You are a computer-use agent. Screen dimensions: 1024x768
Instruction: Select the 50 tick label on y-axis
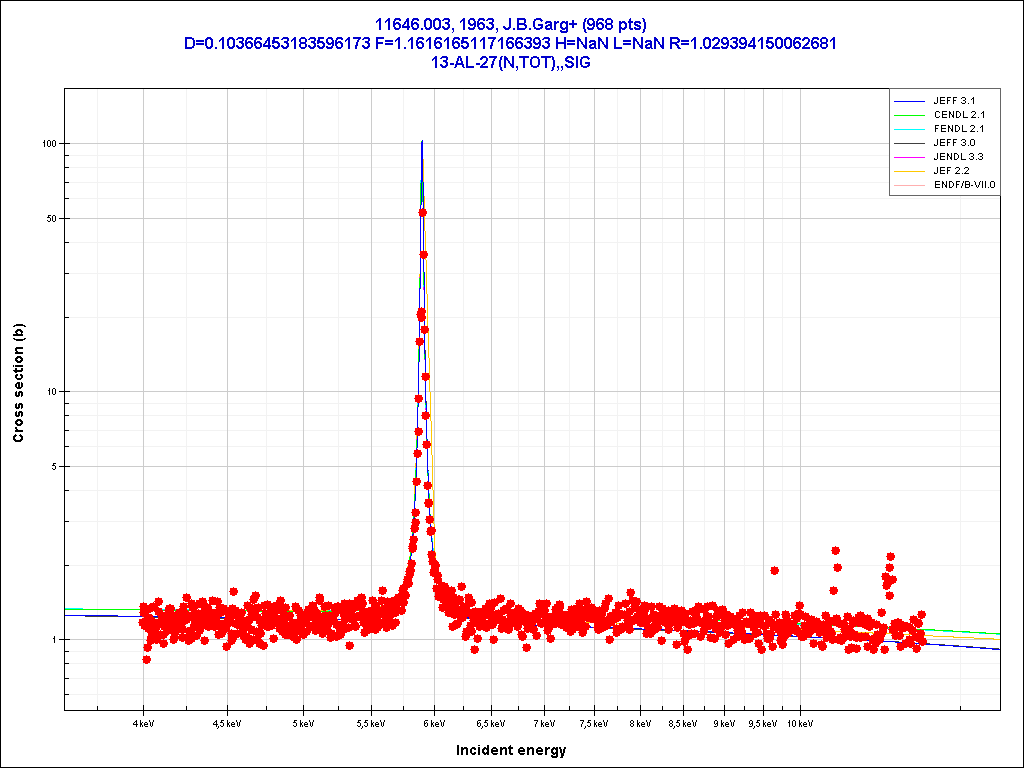(49, 218)
